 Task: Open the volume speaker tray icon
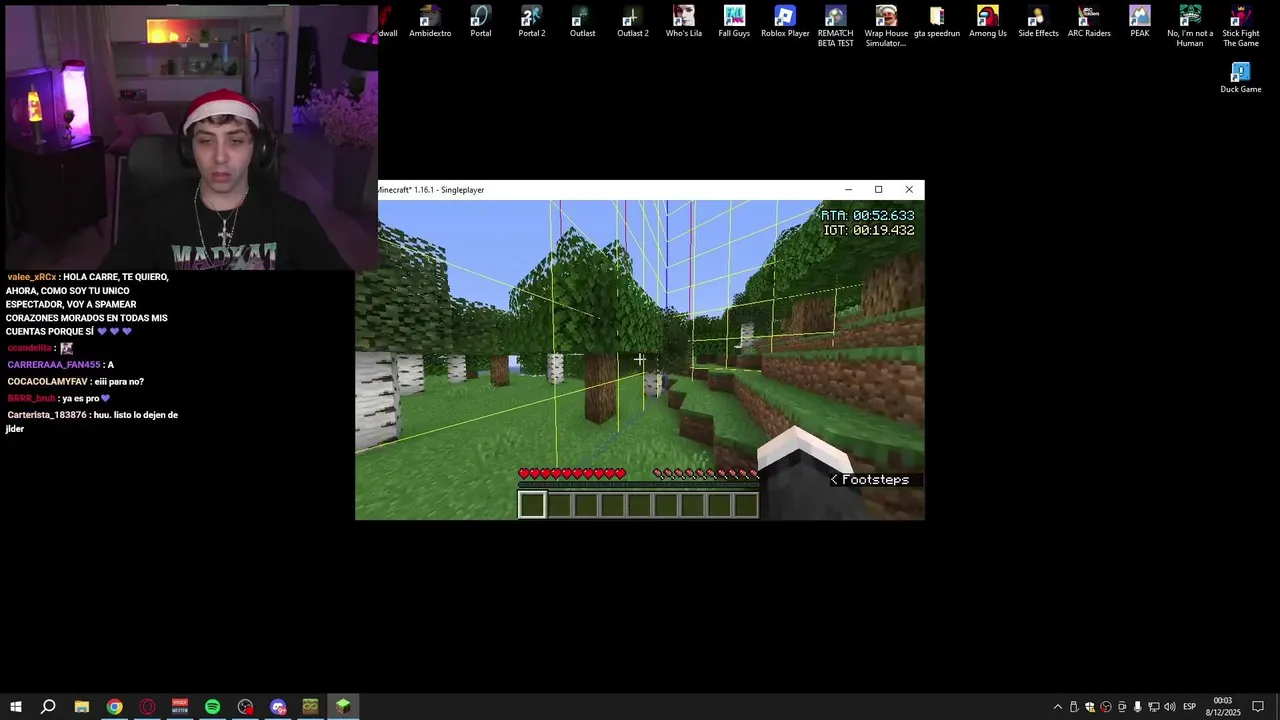pyautogui.click(x=1170, y=707)
